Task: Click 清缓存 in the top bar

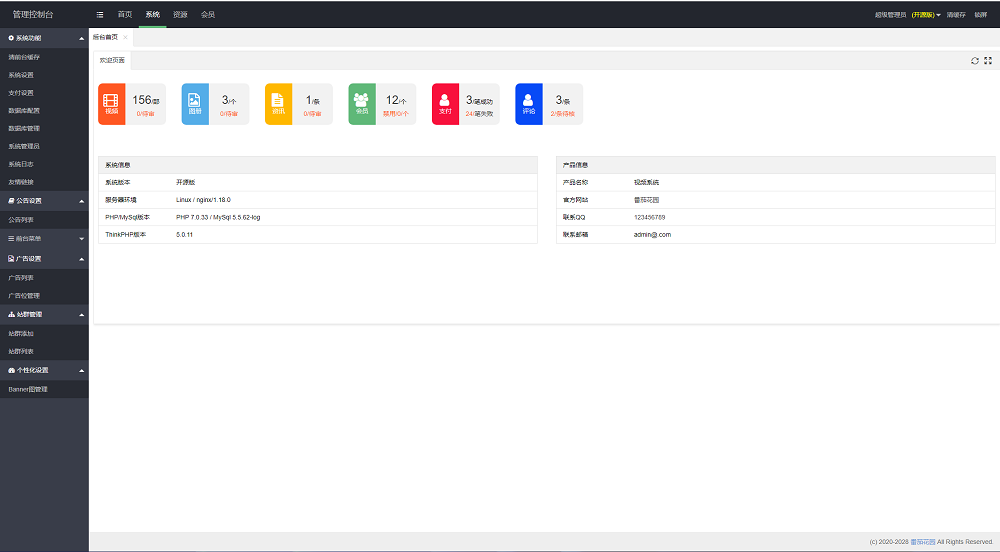Action: pos(956,15)
